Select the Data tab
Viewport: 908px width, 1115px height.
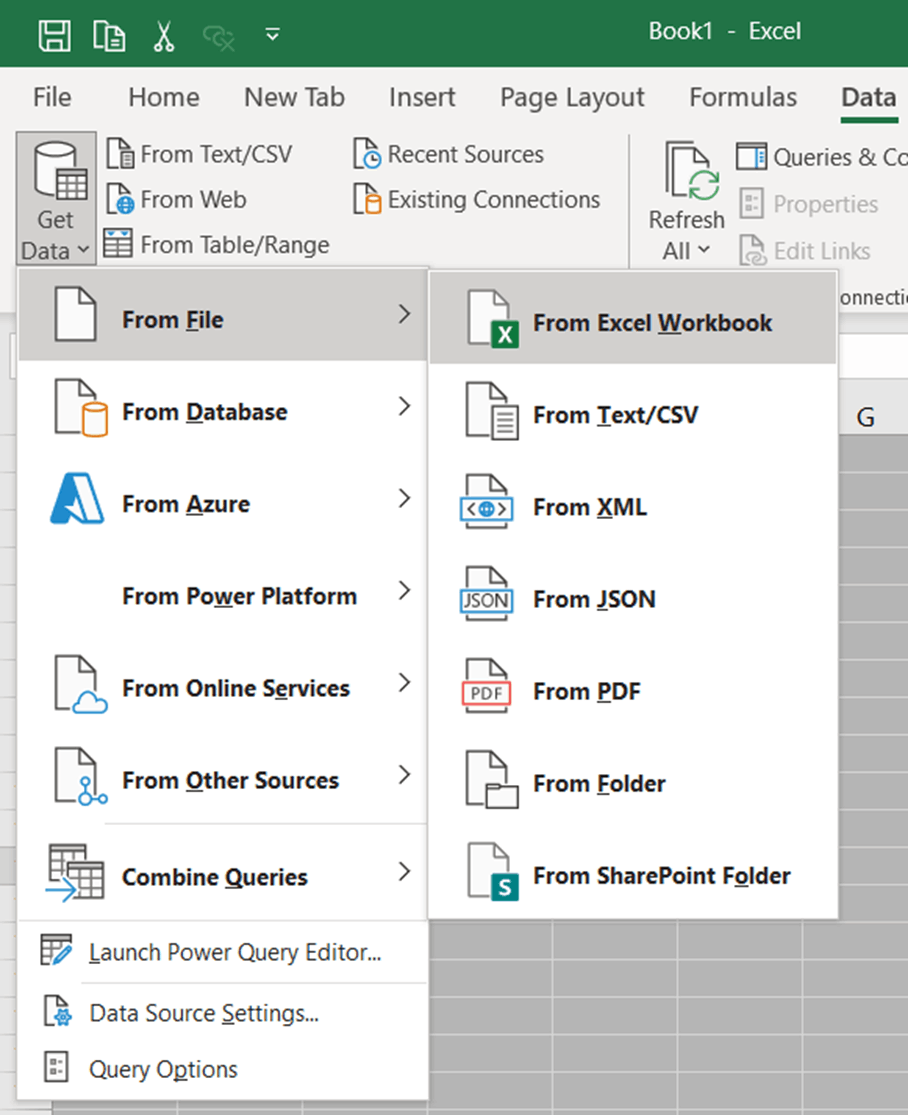(x=868, y=97)
